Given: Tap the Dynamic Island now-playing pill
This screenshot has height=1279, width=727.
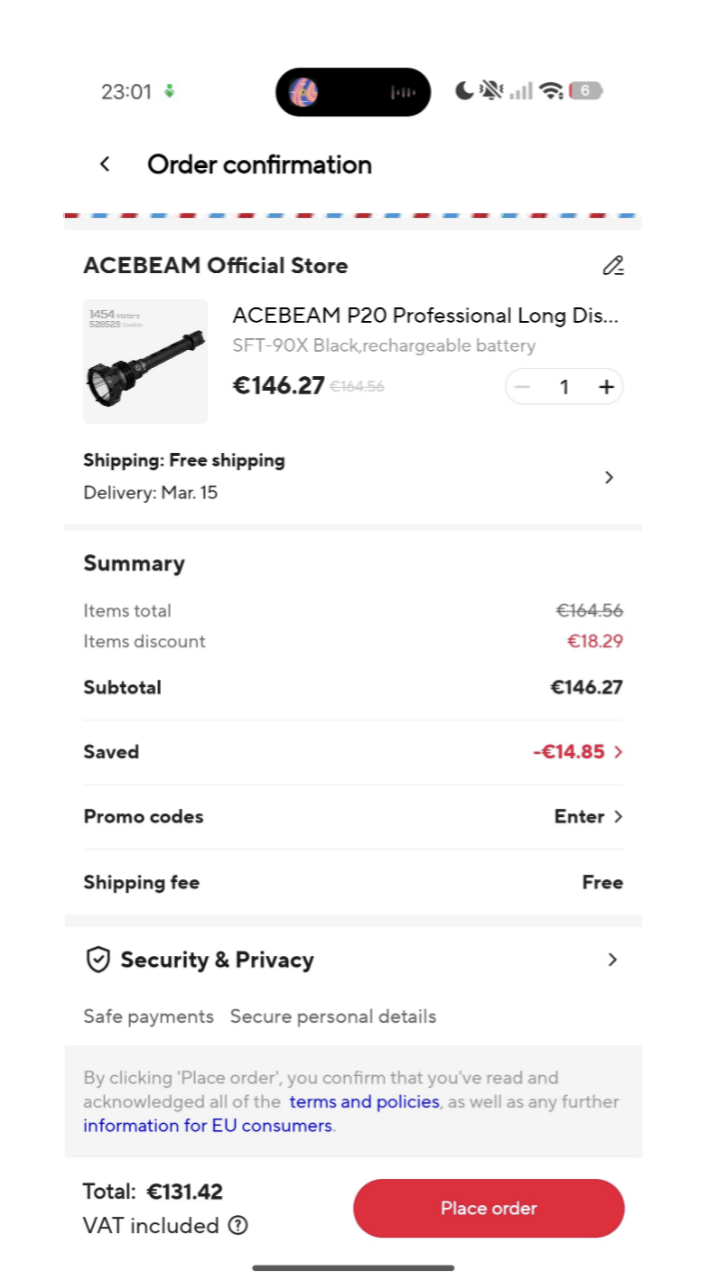Looking at the screenshot, I should (353, 92).
